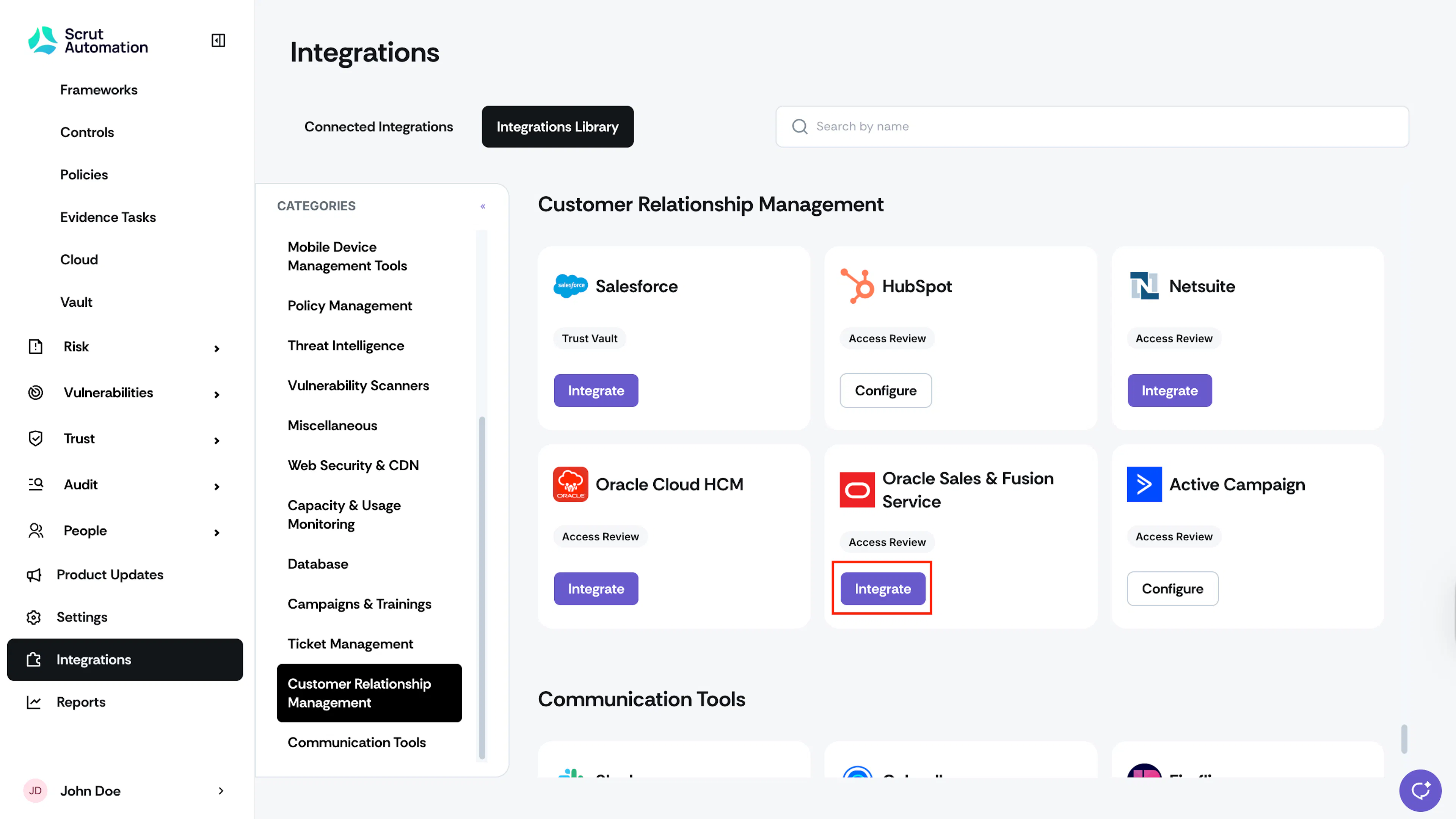Click the Netsuite logo icon
The height and width of the screenshot is (819, 1456).
pyautogui.click(x=1144, y=286)
